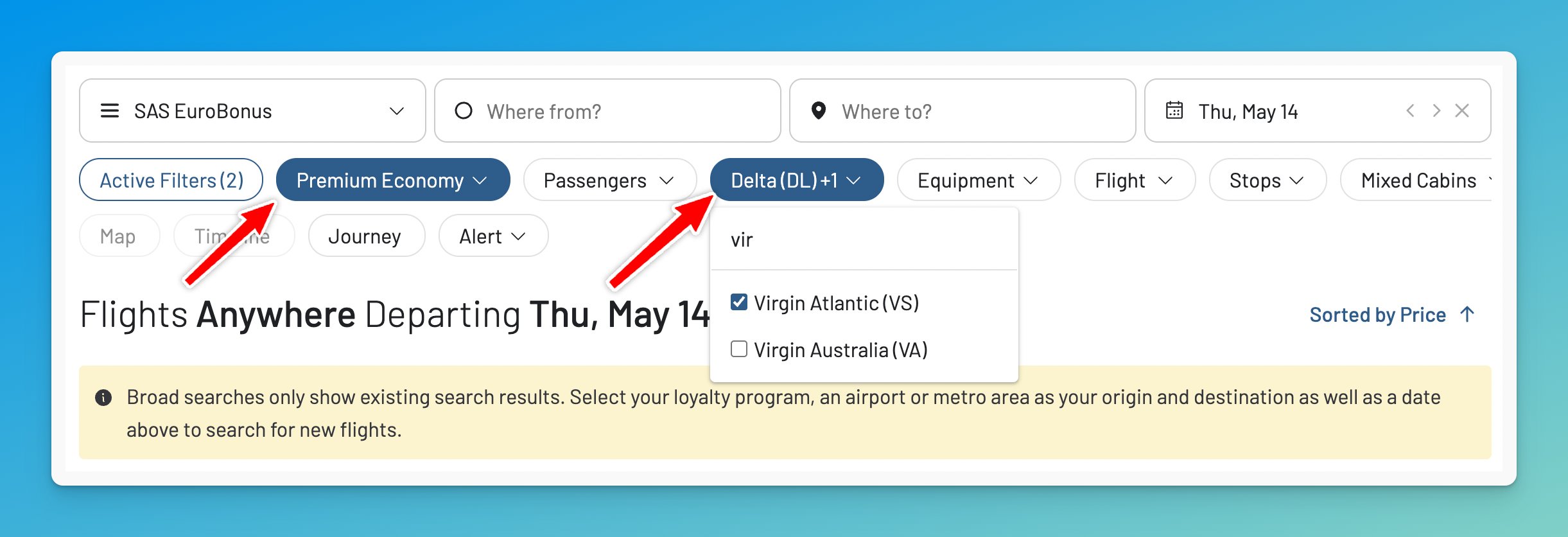Clear the selected date using the X icon
The height and width of the screenshot is (537, 1568).
[1463, 110]
